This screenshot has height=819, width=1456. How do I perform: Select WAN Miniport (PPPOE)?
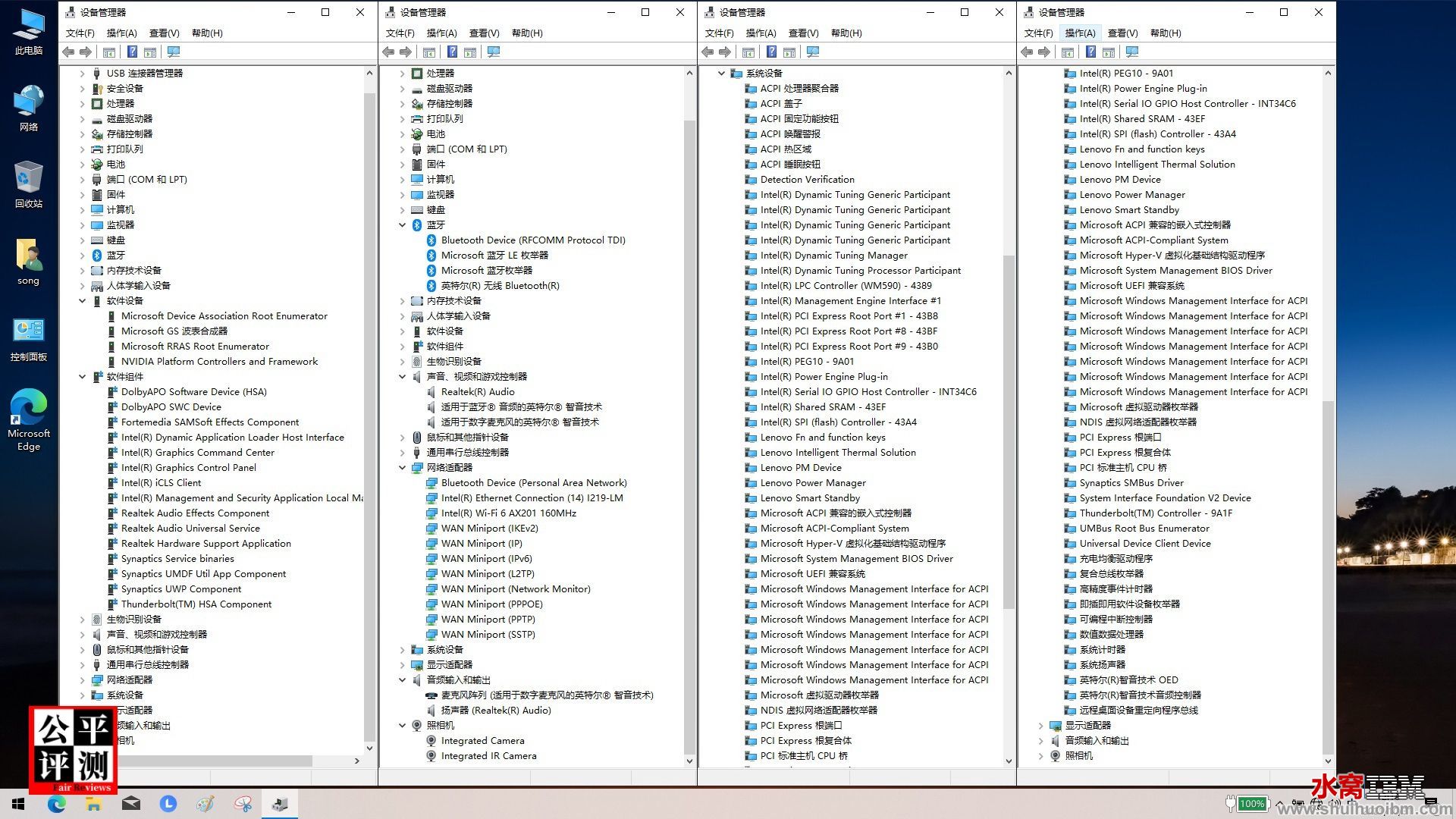[x=491, y=604]
